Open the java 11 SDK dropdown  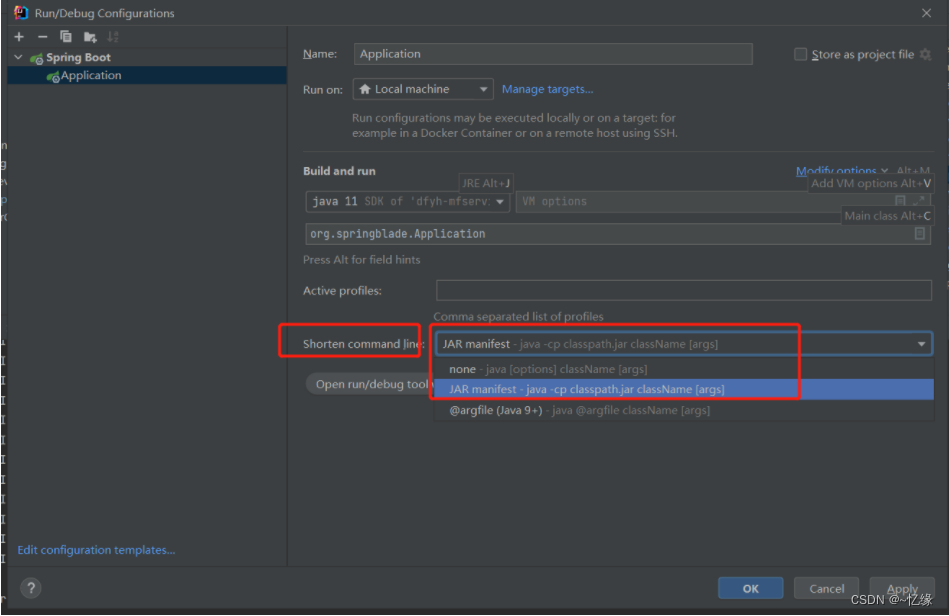[408, 202]
